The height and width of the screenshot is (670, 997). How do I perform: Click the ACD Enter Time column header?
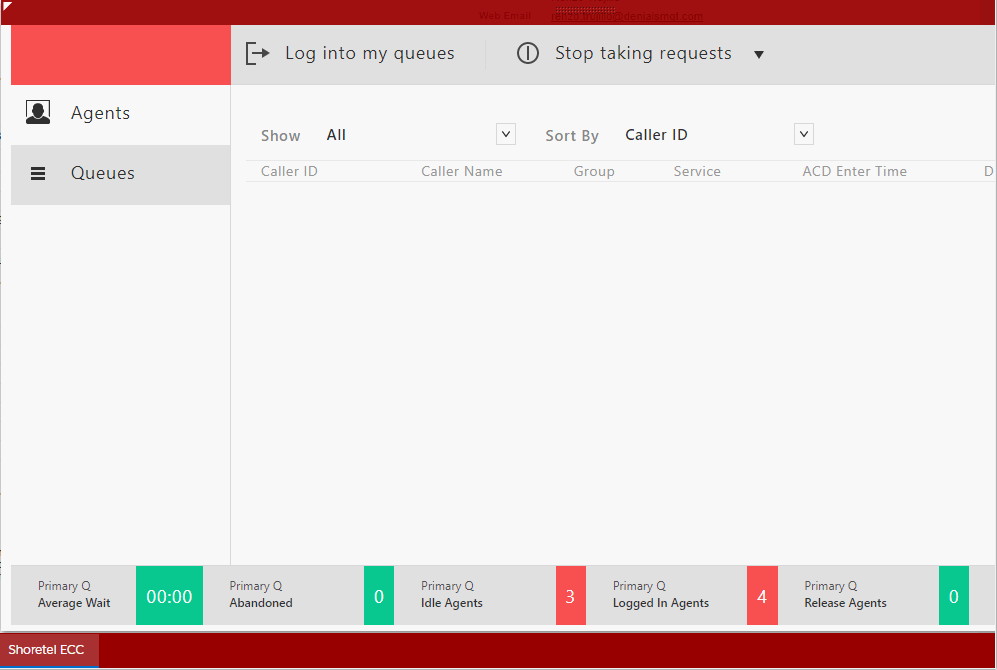(855, 171)
